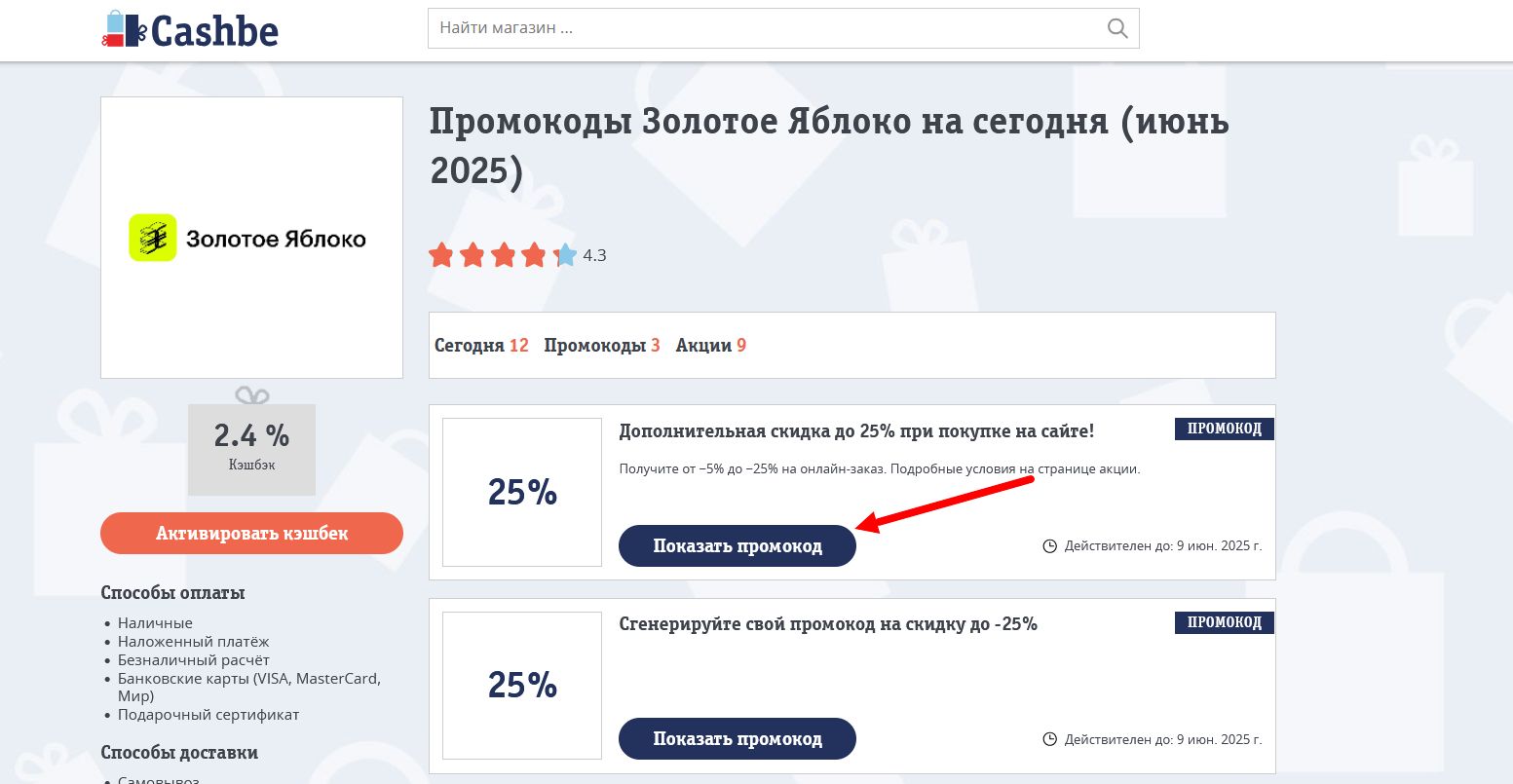Select the 'Сегодня 12' tab
Viewport: 1513px width, 784px height.
[x=481, y=346]
